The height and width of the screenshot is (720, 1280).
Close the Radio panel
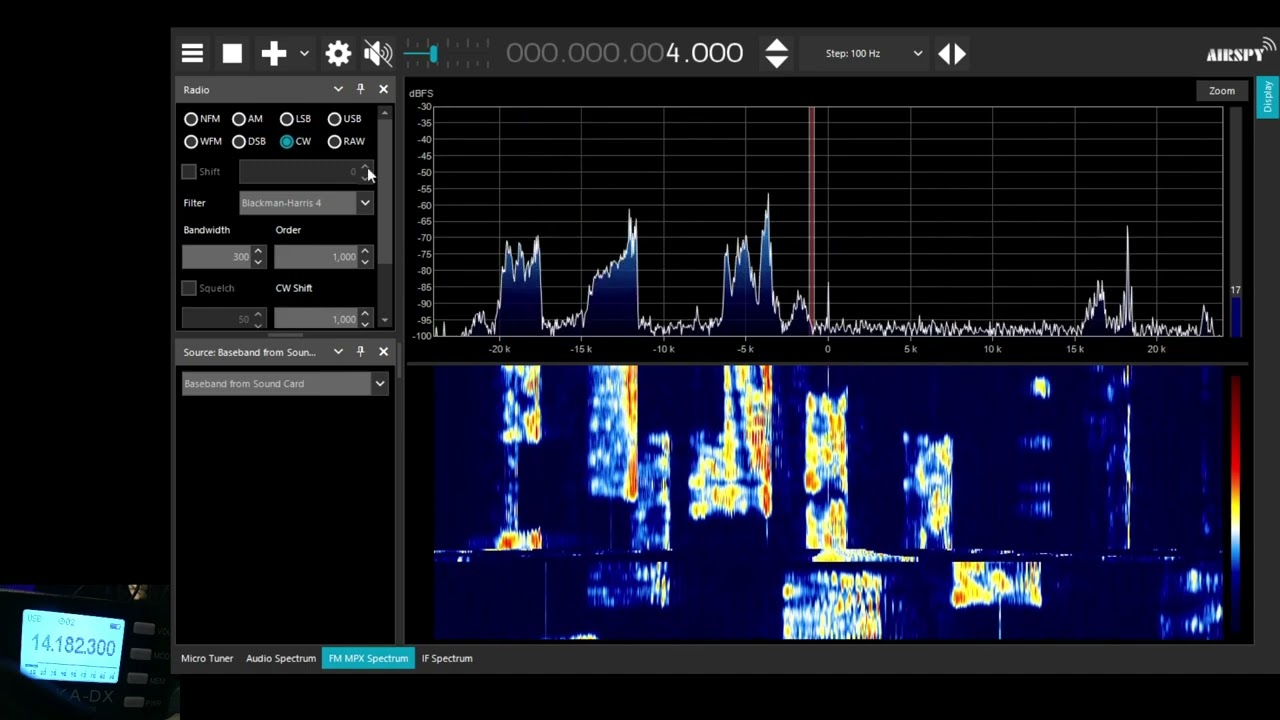(383, 90)
